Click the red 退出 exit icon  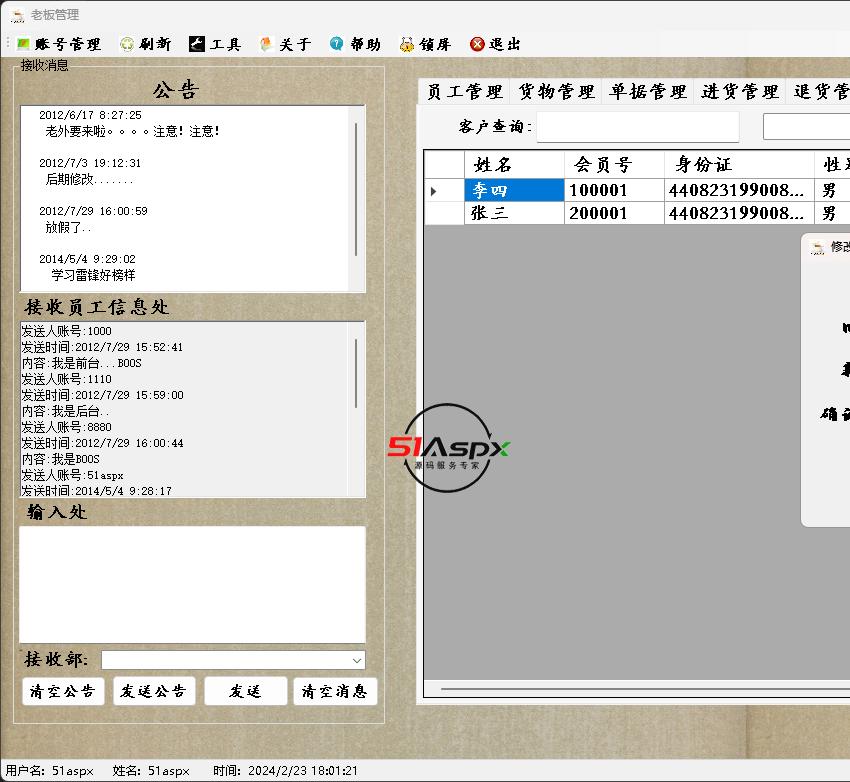pyautogui.click(x=477, y=44)
